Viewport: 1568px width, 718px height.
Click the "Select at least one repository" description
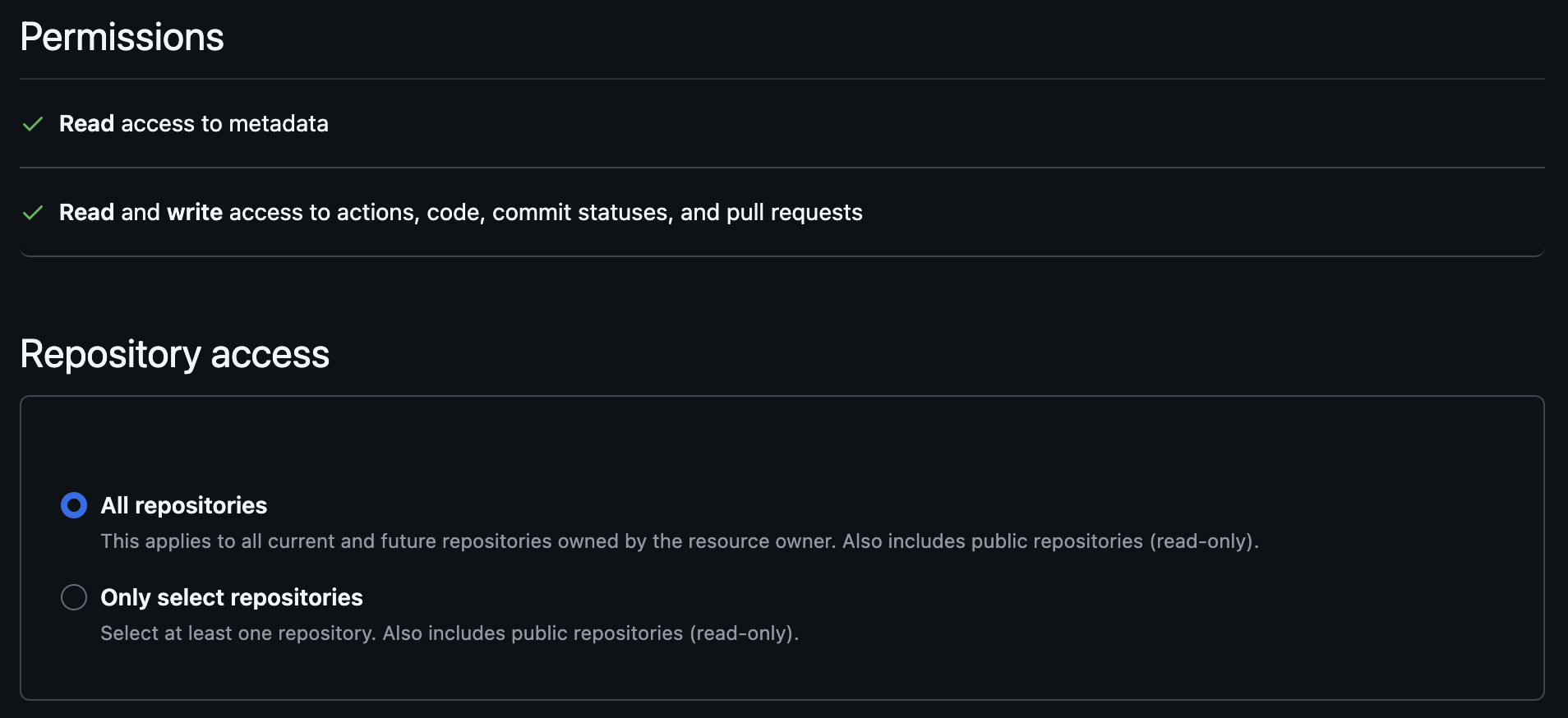click(x=238, y=633)
